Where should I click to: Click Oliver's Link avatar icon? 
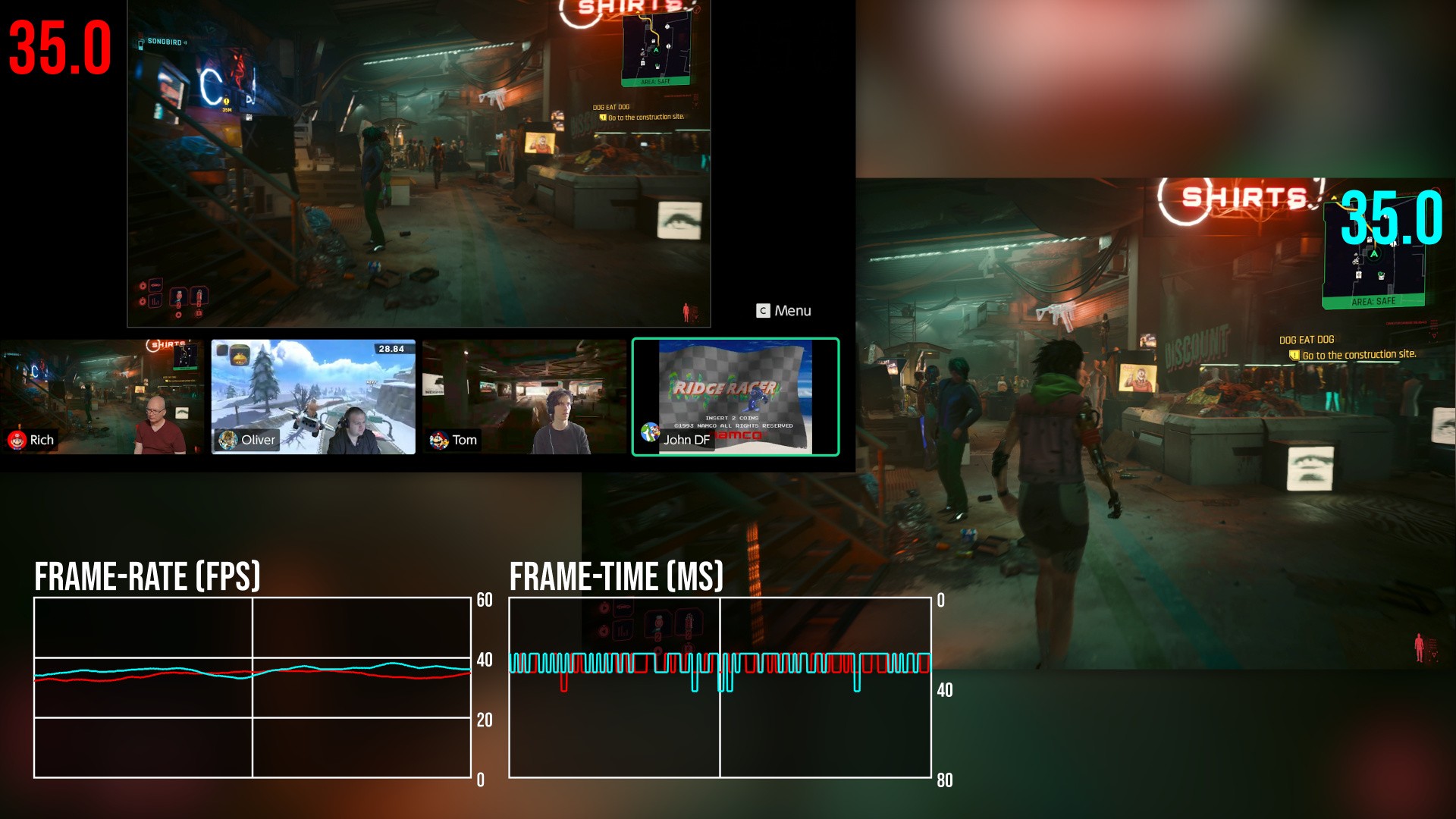227,440
